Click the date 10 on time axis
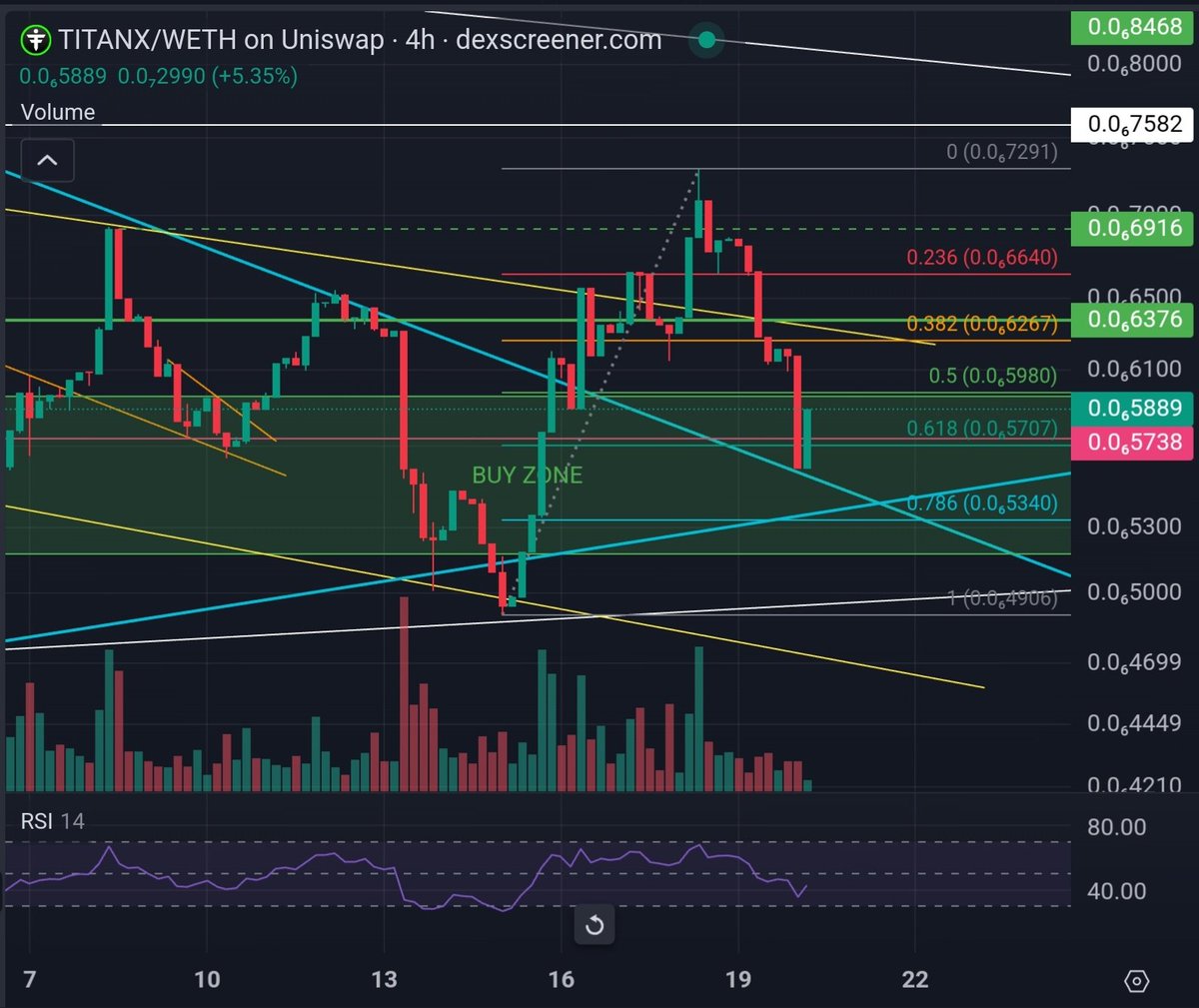The image size is (1199, 1008). pyautogui.click(x=207, y=979)
